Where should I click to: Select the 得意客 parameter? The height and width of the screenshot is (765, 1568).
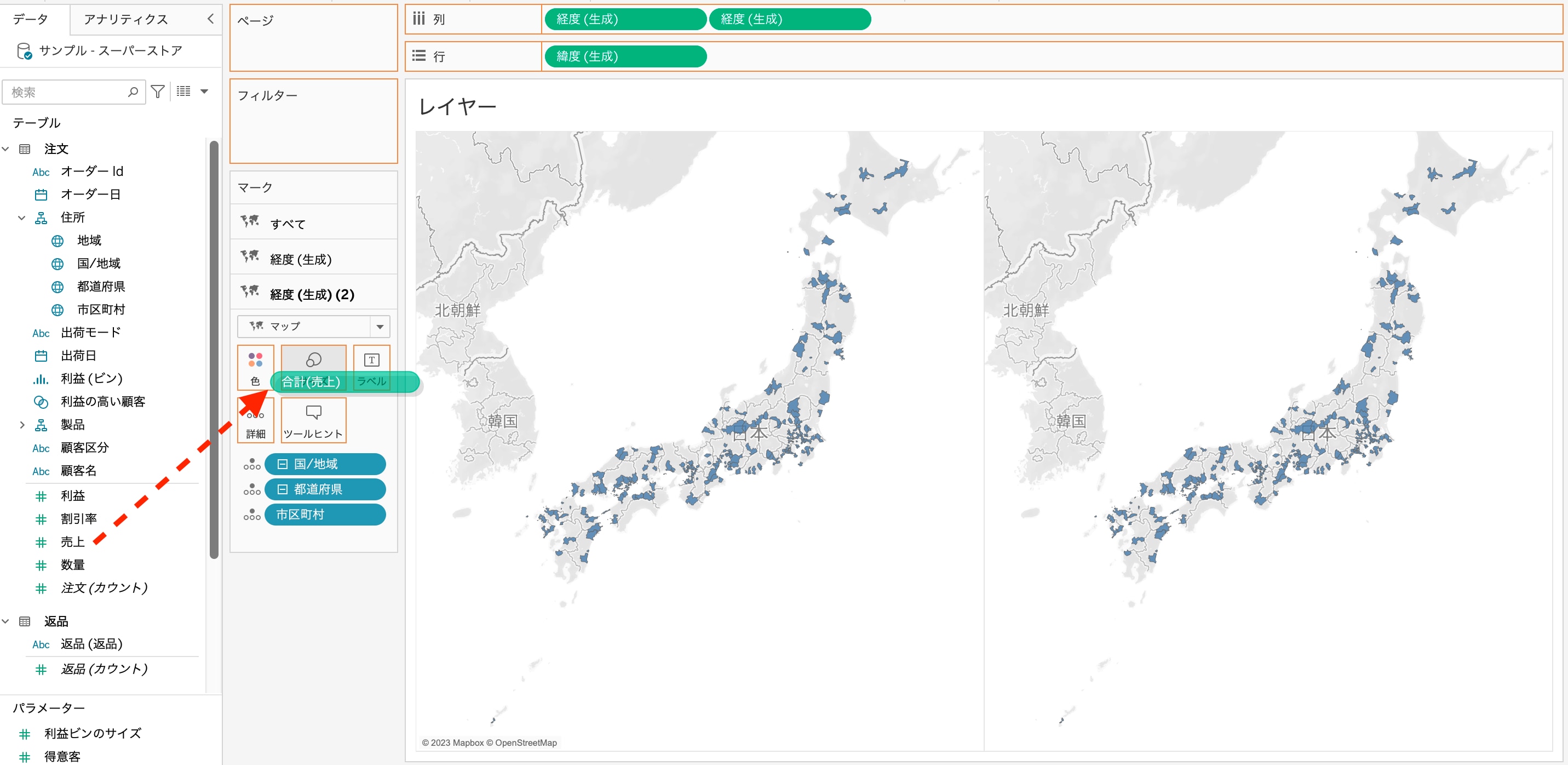coord(62,756)
